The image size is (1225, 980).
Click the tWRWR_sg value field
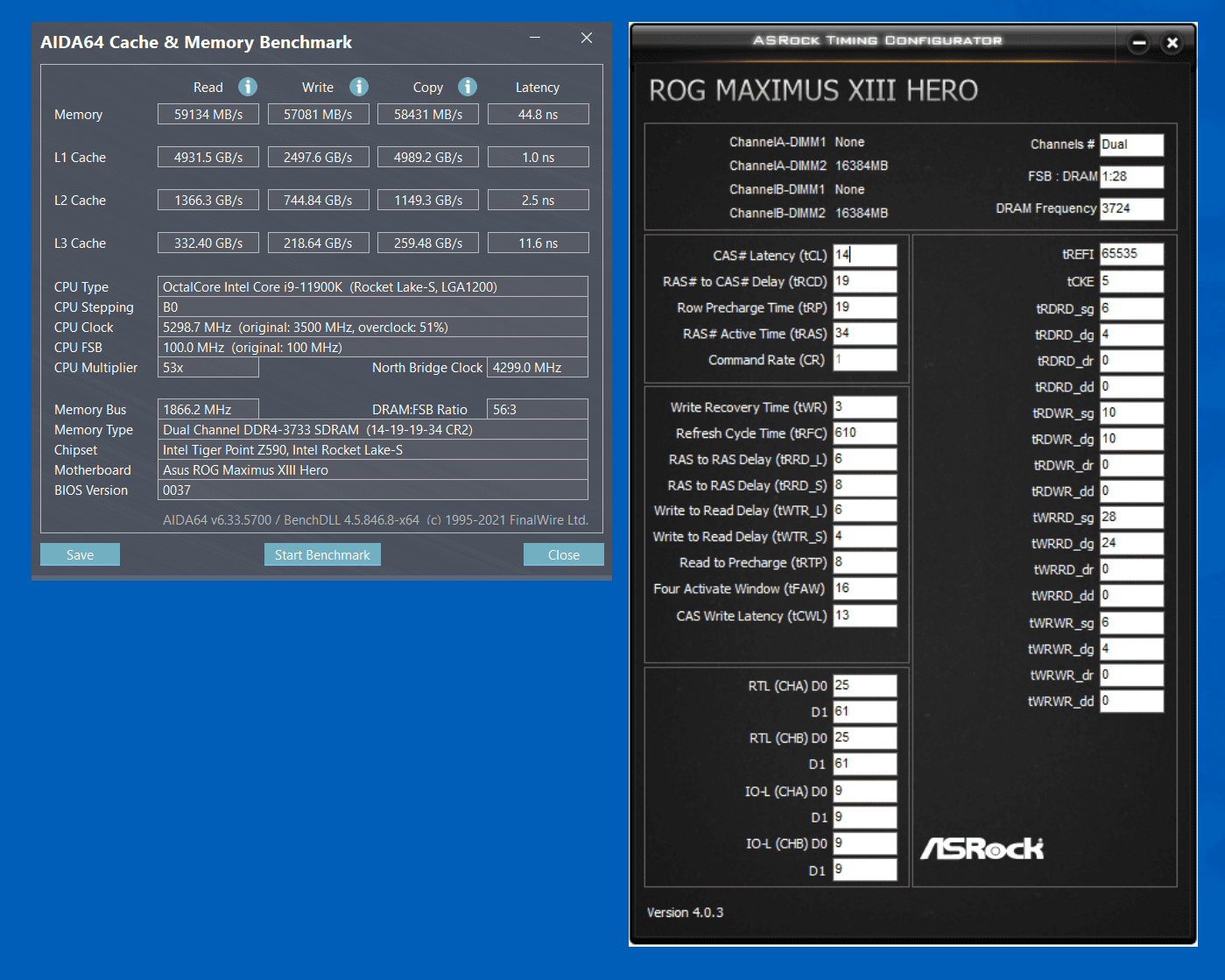click(x=1131, y=623)
